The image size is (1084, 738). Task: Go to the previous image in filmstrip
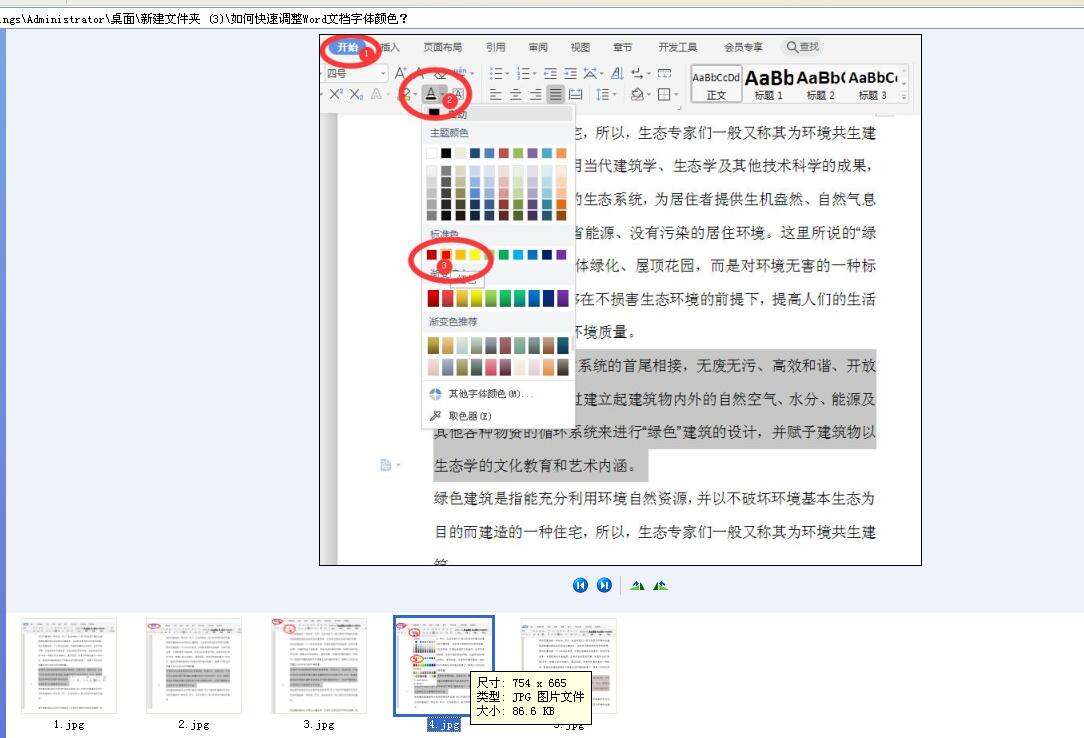click(x=580, y=585)
